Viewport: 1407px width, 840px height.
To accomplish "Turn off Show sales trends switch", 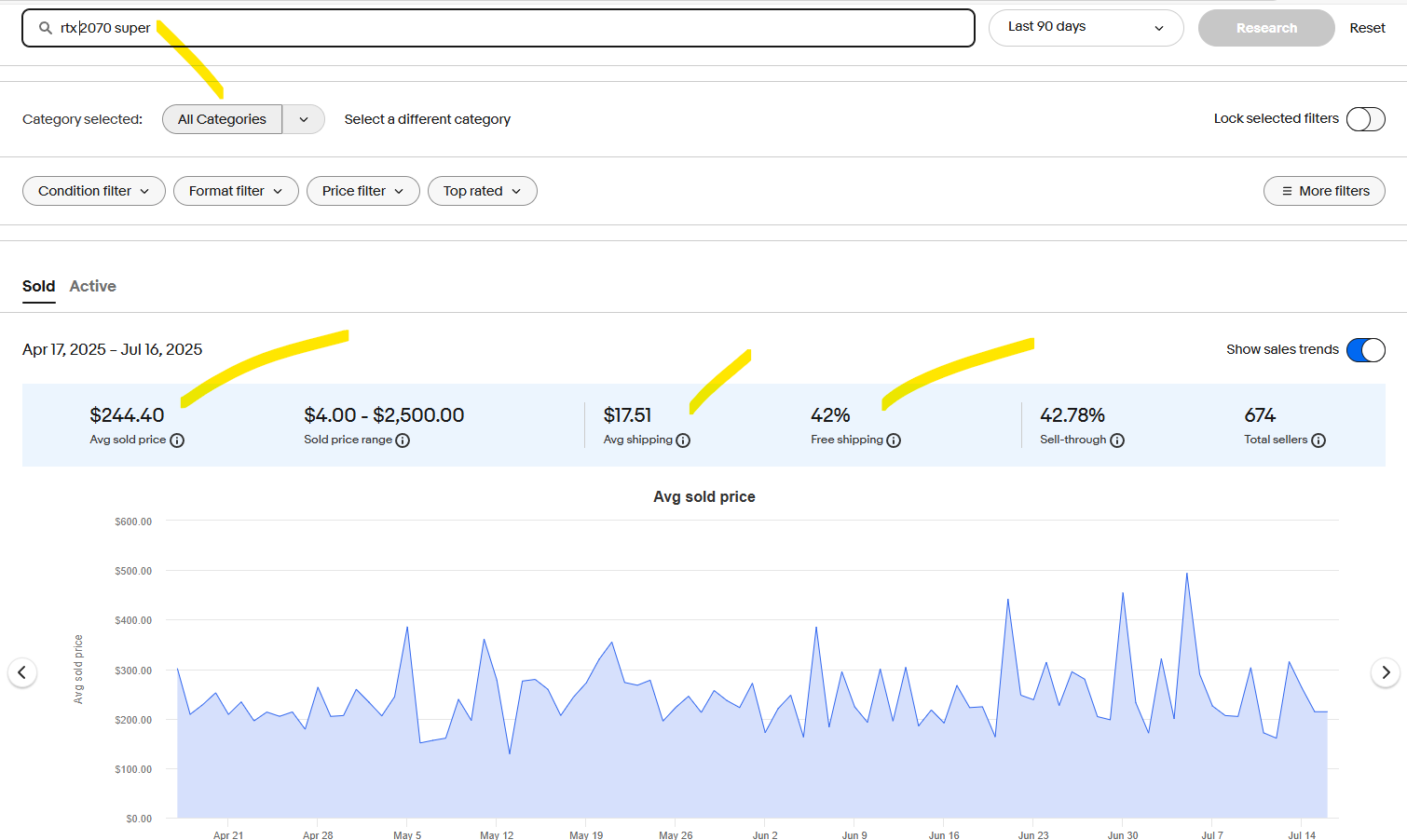I will [x=1366, y=350].
